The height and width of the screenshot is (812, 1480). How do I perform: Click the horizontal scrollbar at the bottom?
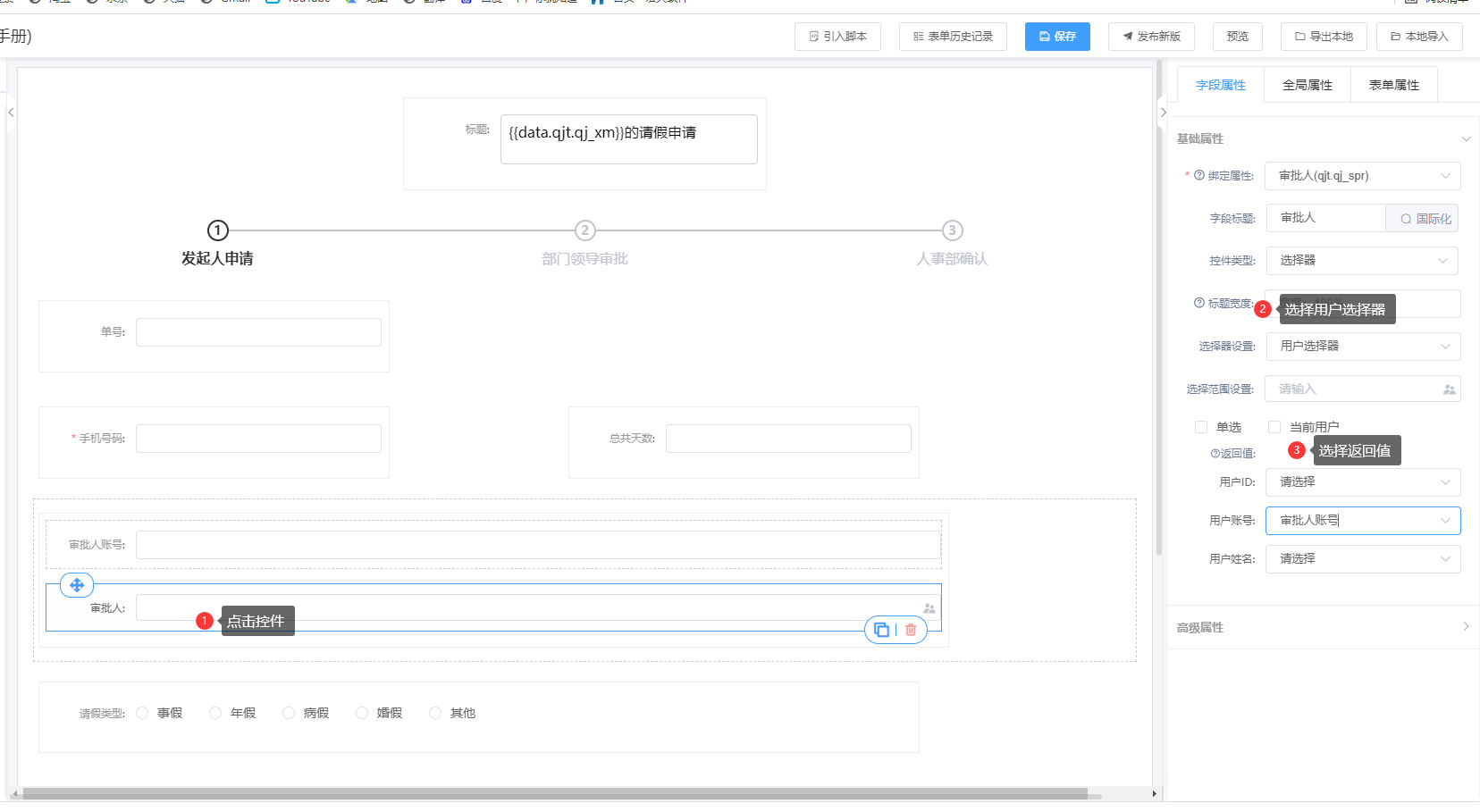coord(554,793)
